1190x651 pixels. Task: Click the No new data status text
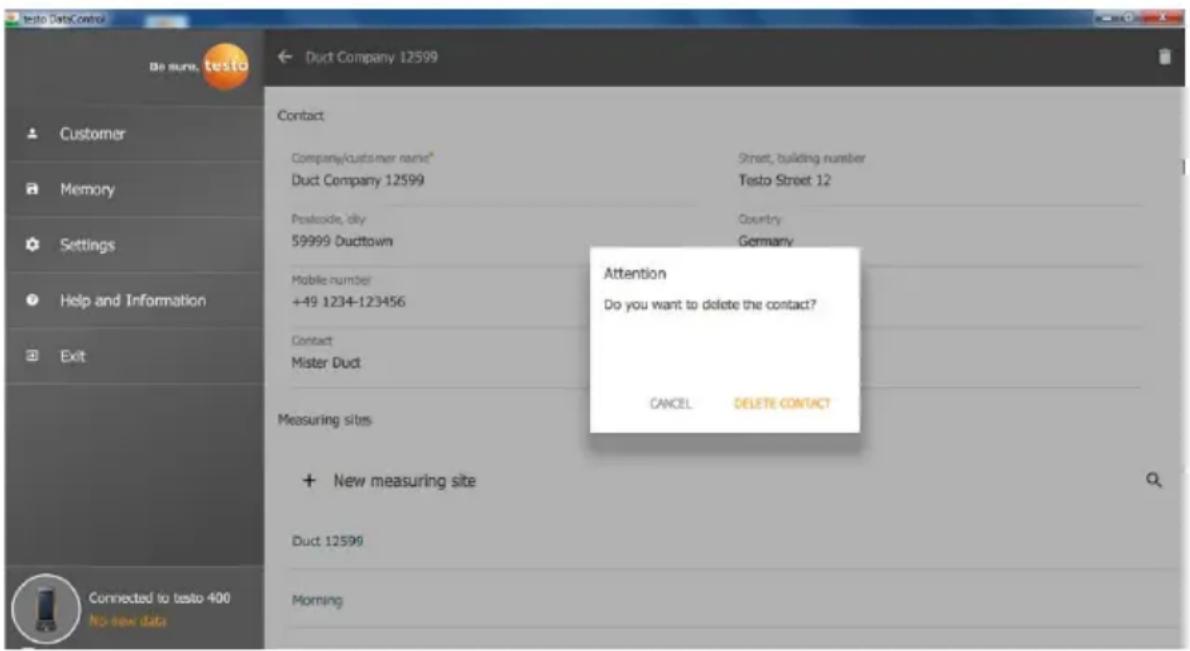point(128,621)
